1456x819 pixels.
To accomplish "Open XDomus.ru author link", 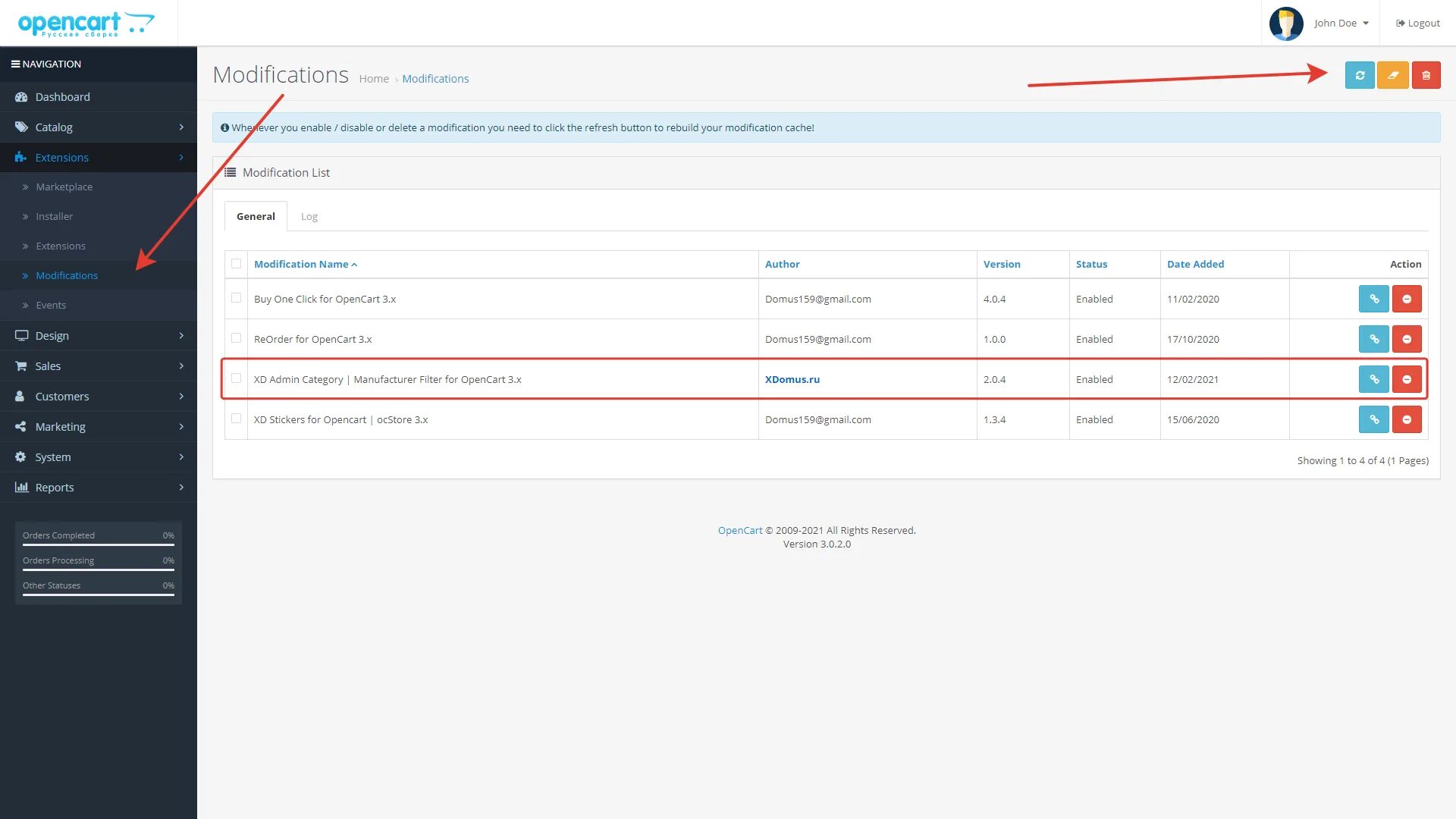I will click(792, 379).
